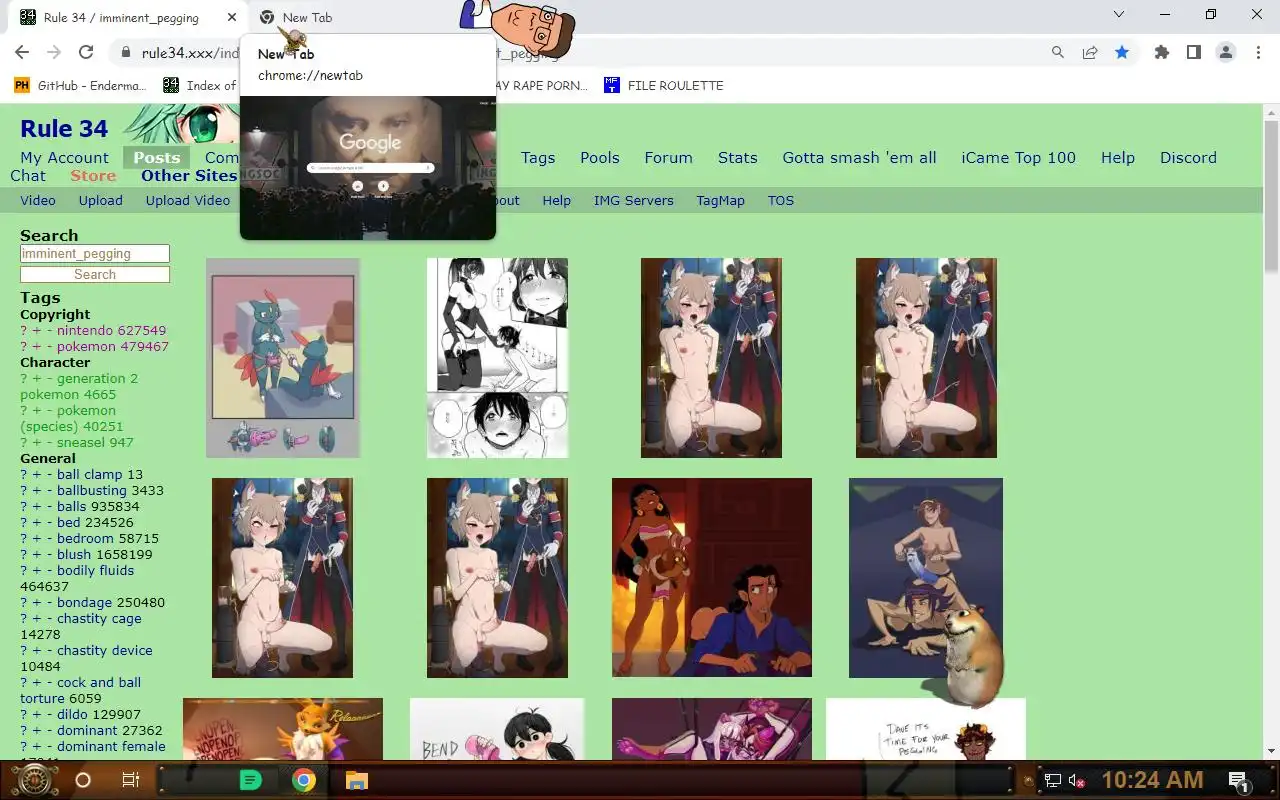The image size is (1280, 800).
Task: Open the clock showing 10:24 AM
Action: tap(1152, 780)
